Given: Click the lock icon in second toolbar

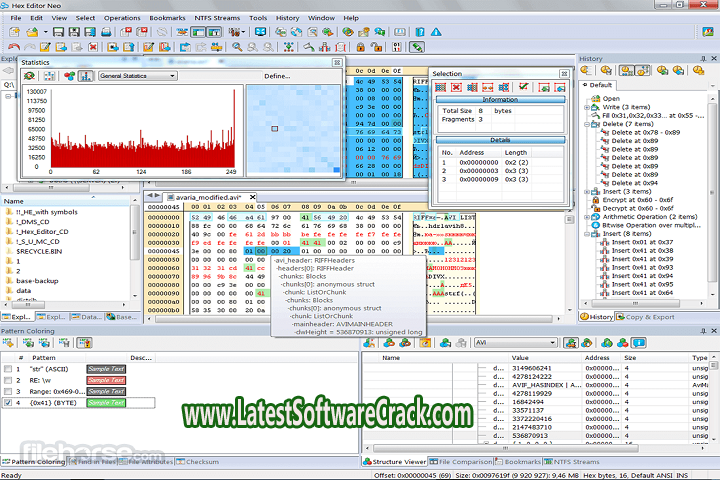Looking at the screenshot, I should coord(359,47).
